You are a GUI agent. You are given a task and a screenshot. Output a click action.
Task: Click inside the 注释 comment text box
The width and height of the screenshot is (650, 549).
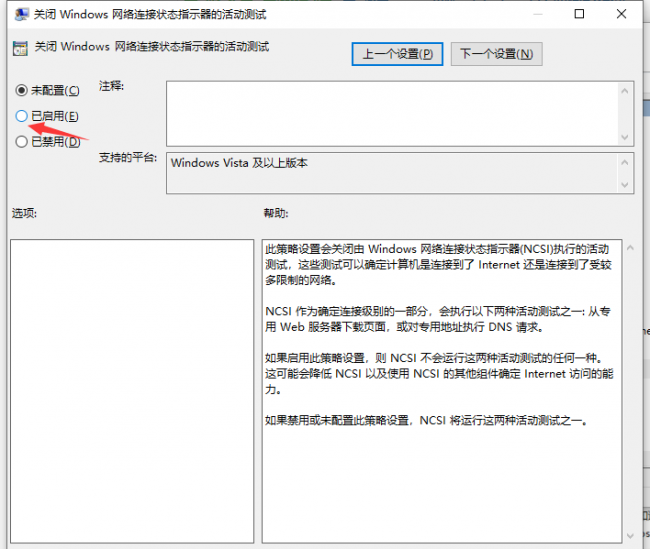392,114
